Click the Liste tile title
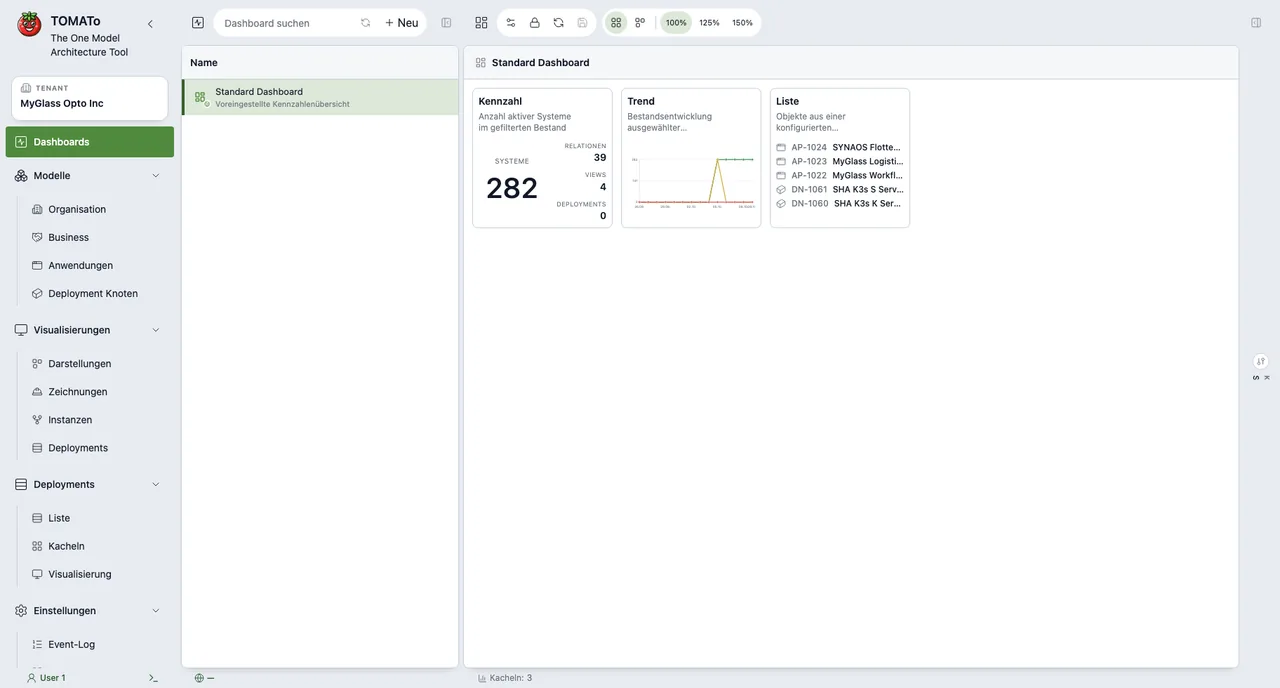This screenshot has width=1280, height=688. click(x=788, y=101)
